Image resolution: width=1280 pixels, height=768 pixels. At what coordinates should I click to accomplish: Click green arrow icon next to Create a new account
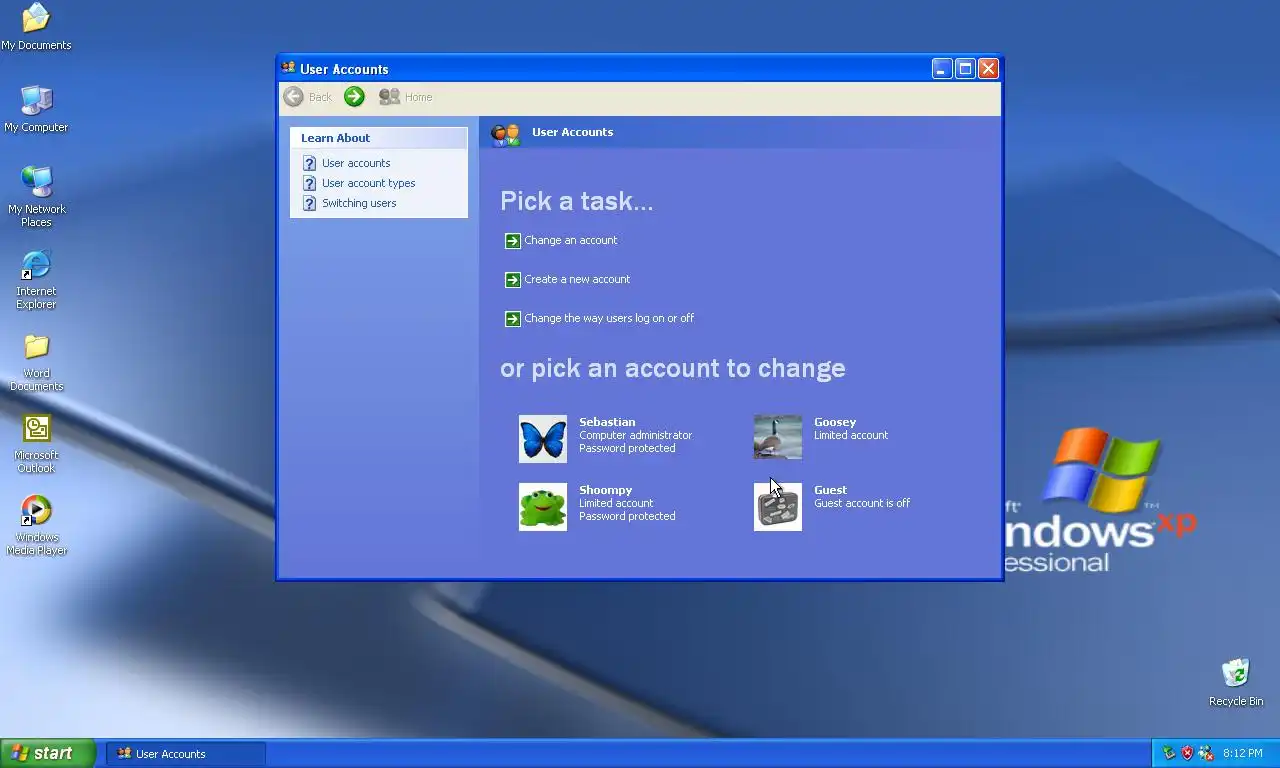click(512, 280)
